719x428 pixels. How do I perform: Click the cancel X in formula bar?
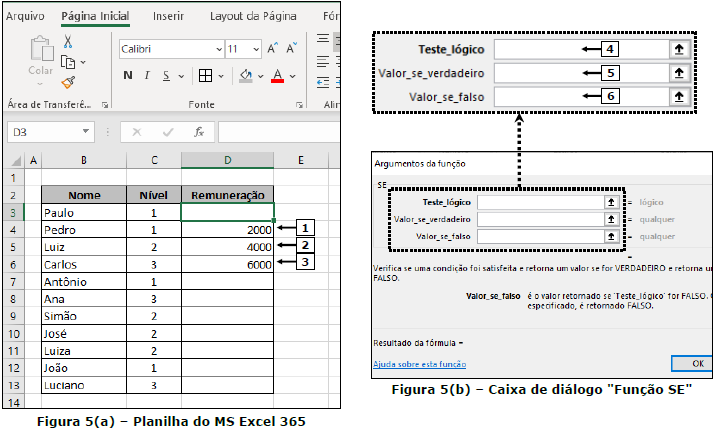tap(137, 132)
